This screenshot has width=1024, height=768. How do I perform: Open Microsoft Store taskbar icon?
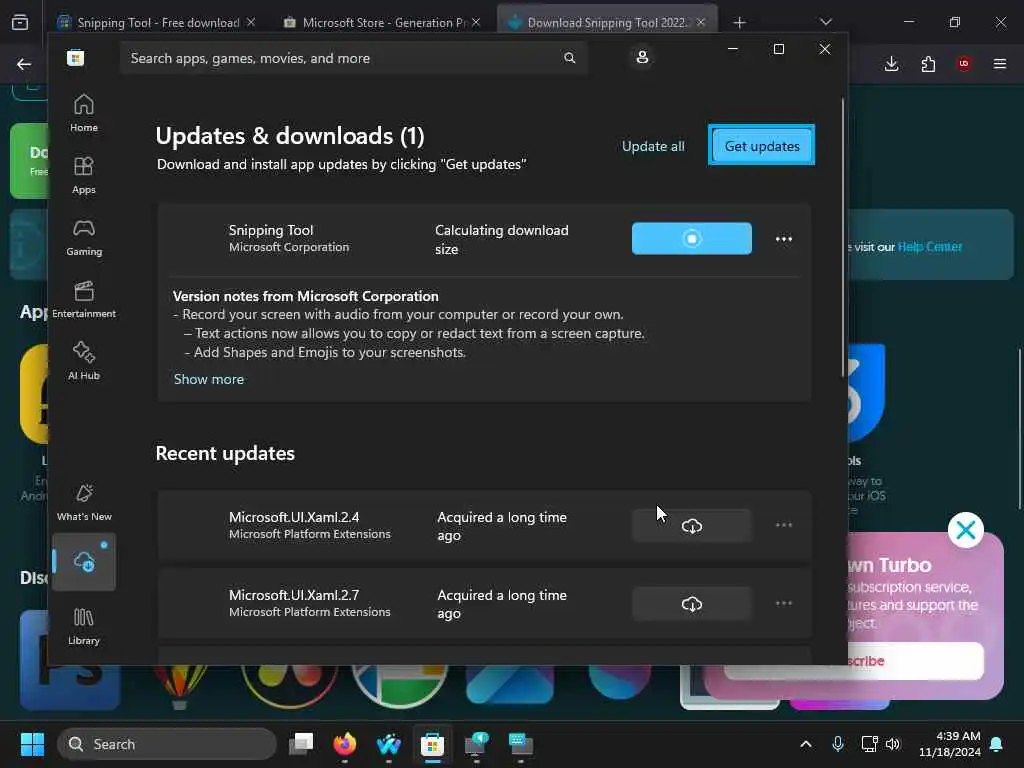click(x=432, y=744)
